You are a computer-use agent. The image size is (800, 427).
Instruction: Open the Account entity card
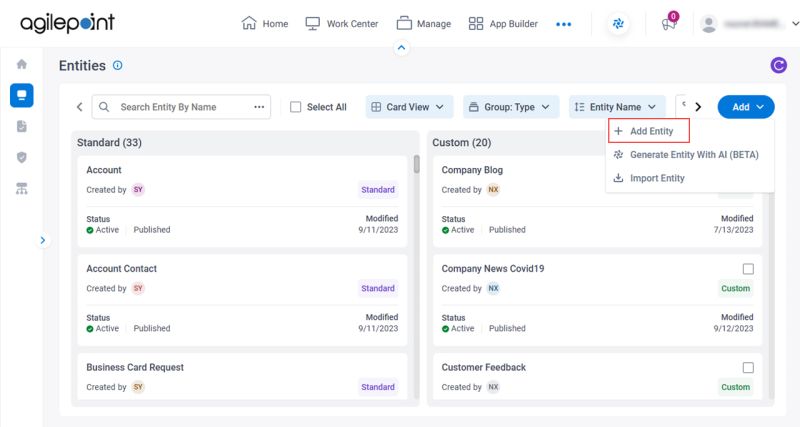pos(242,202)
